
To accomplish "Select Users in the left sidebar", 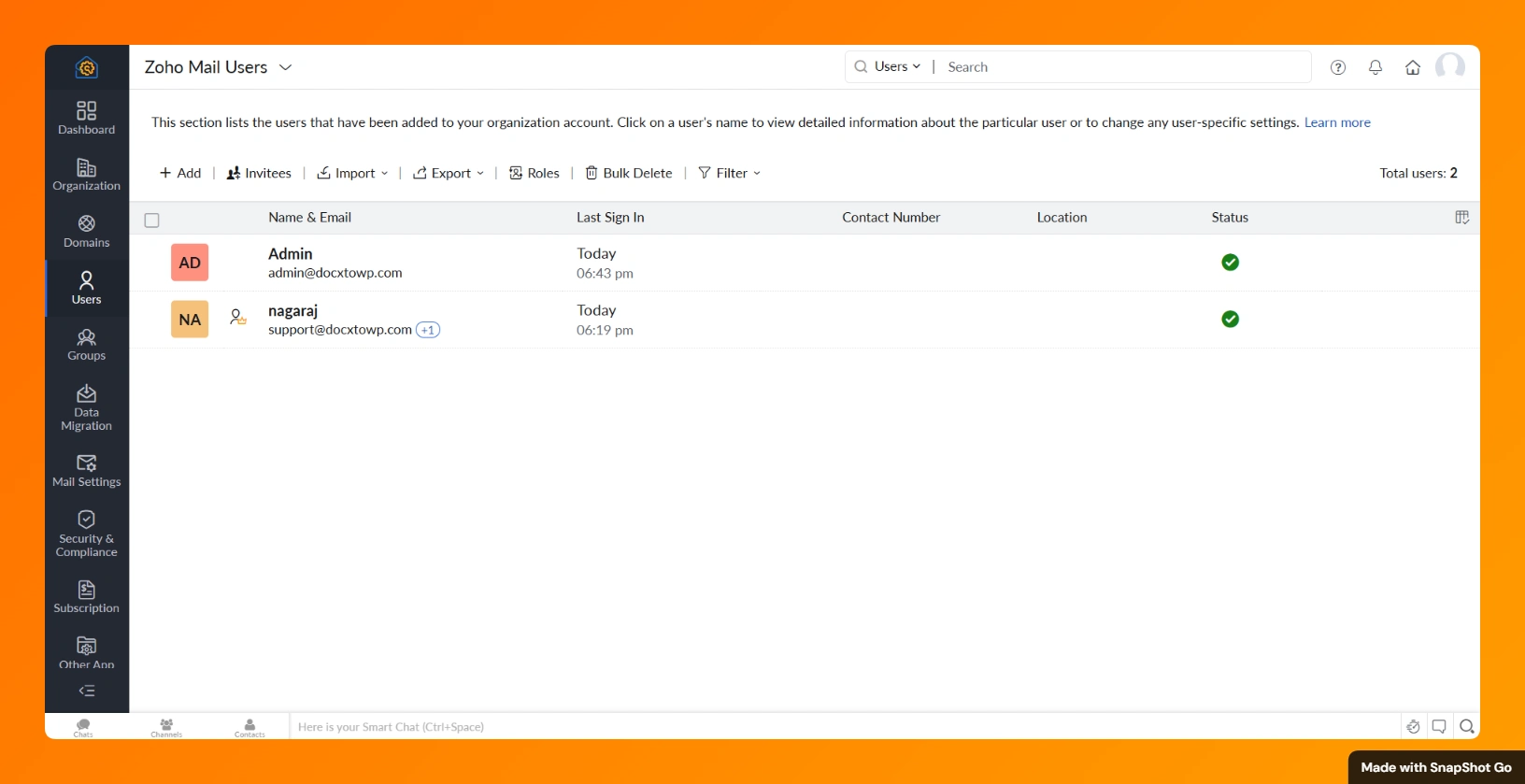I will pos(87,288).
